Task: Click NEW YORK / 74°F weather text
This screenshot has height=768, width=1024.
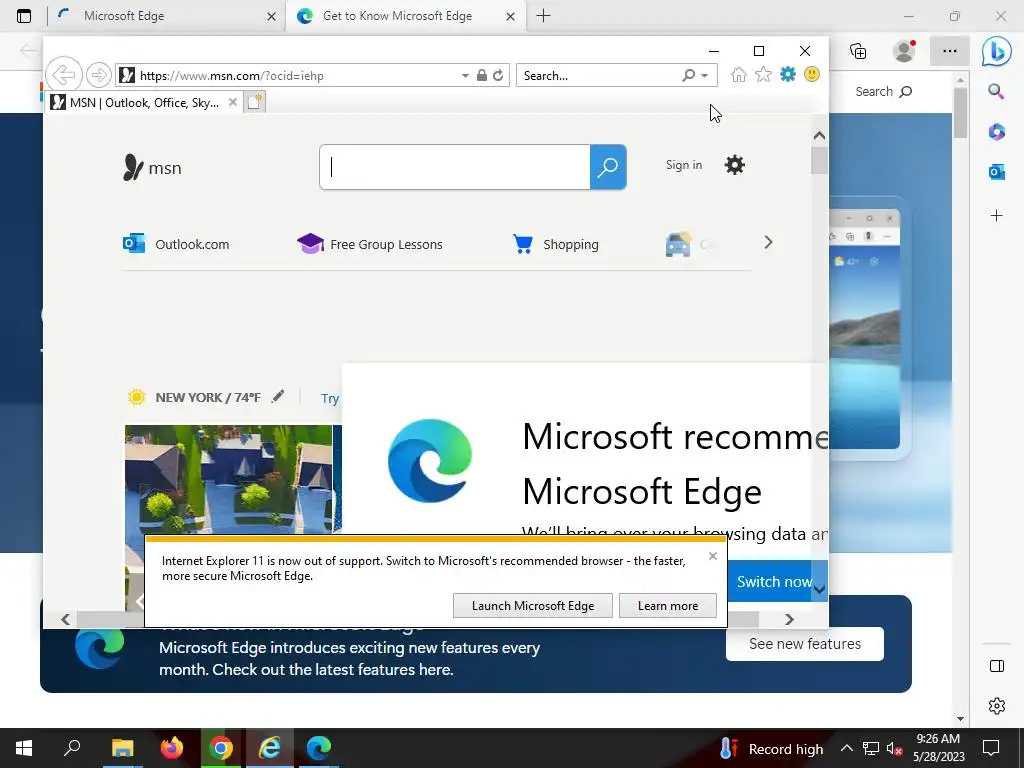Action: click(x=208, y=397)
